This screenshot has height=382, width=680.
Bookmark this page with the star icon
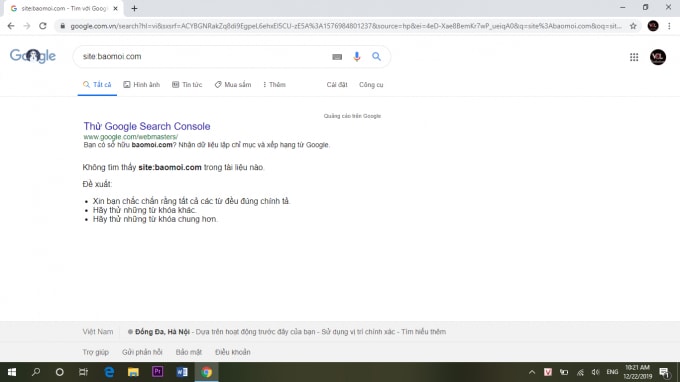tap(633, 26)
